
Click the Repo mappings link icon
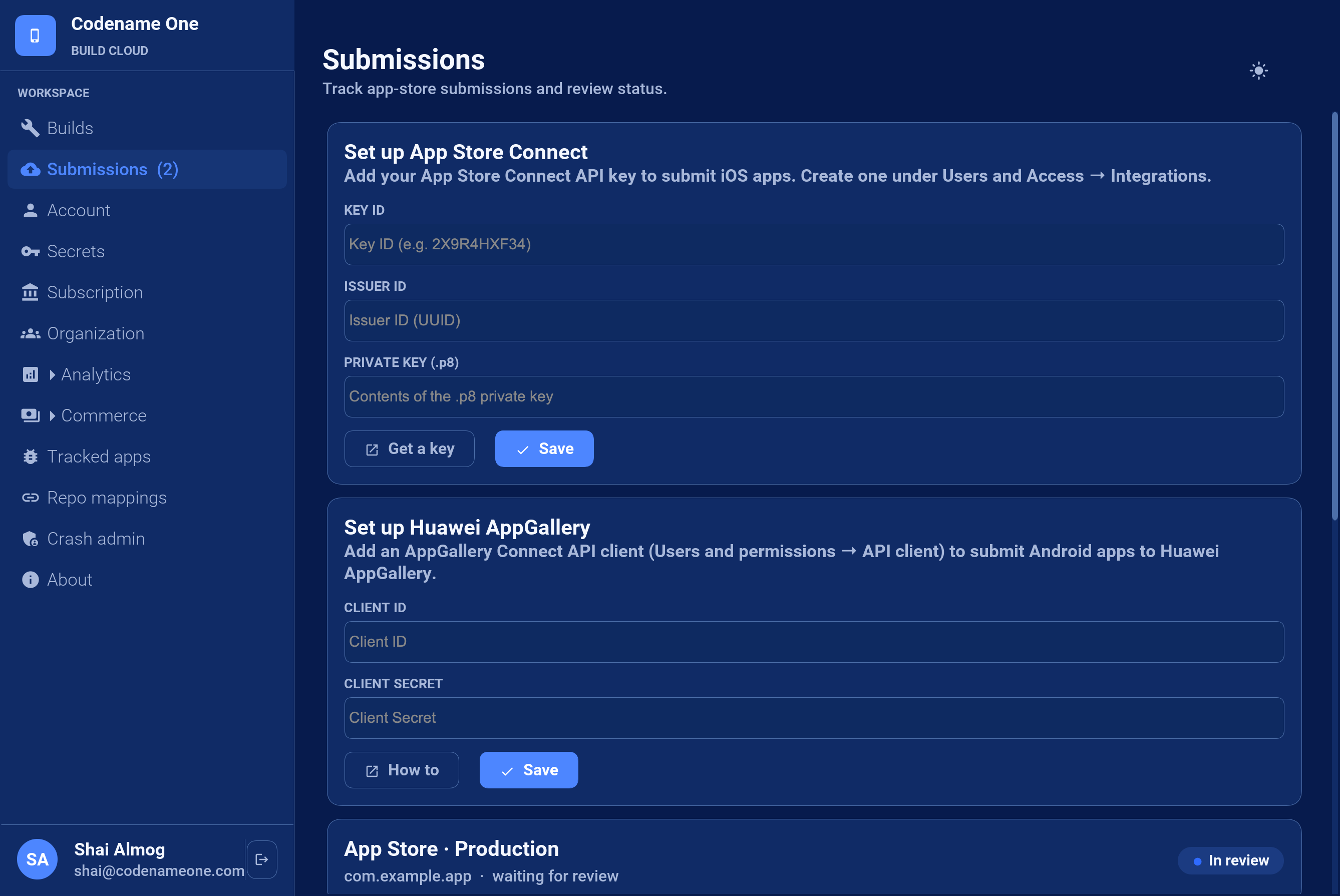pos(31,498)
